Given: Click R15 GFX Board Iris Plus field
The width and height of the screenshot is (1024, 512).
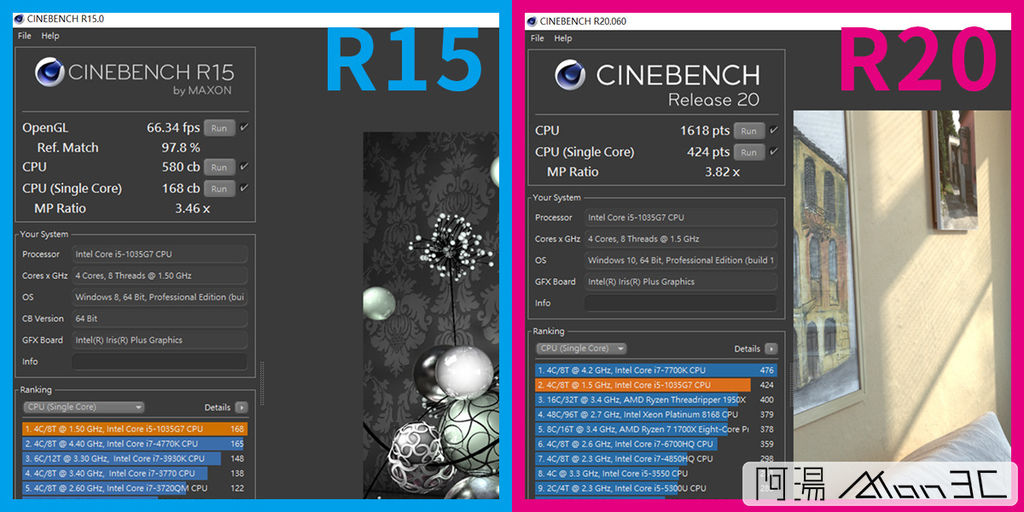Looking at the screenshot, I should click(x=160, y=340).
